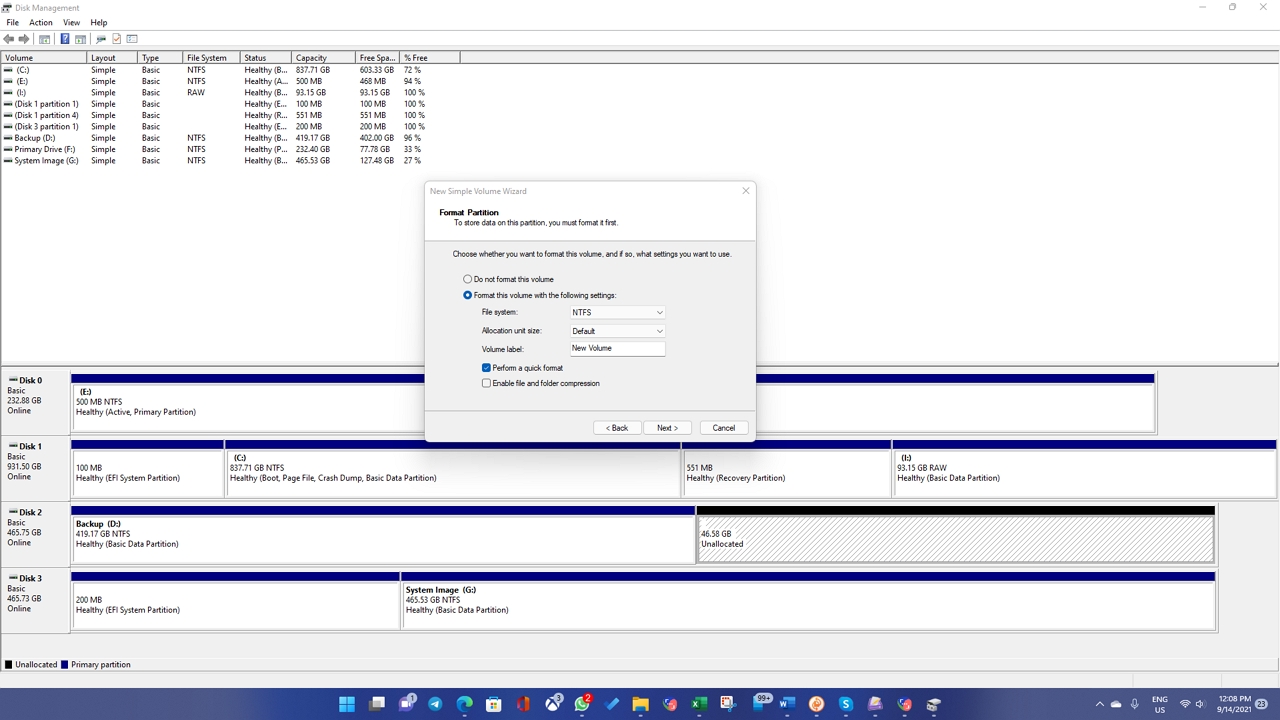The height and width of the screenshot is (720, 1280).
Task: Click the blue Help icon on the toolbar
Action: [x=65, y=38]
